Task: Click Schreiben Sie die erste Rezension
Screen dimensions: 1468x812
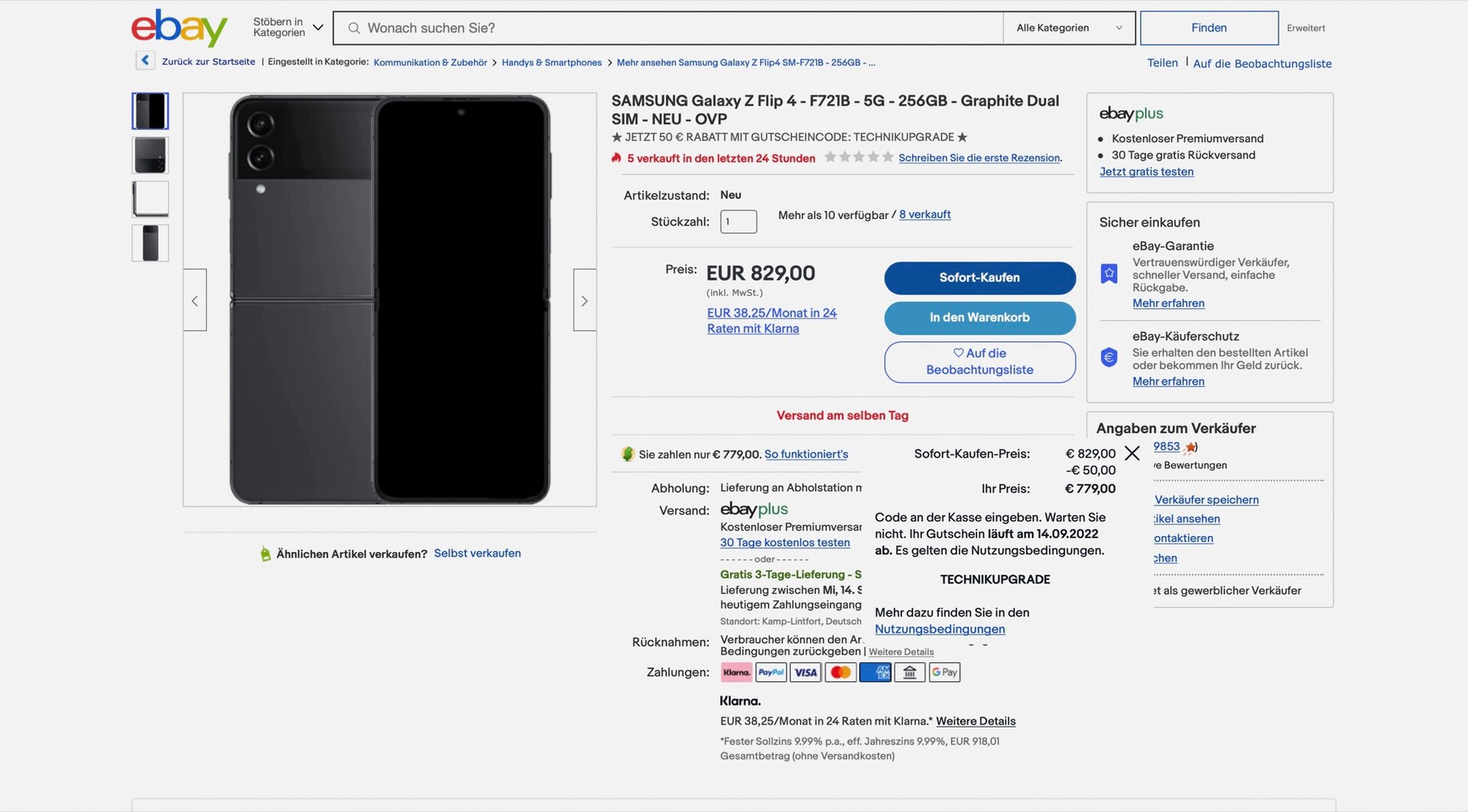Action: pyautogui.click(x=980, y=158)
